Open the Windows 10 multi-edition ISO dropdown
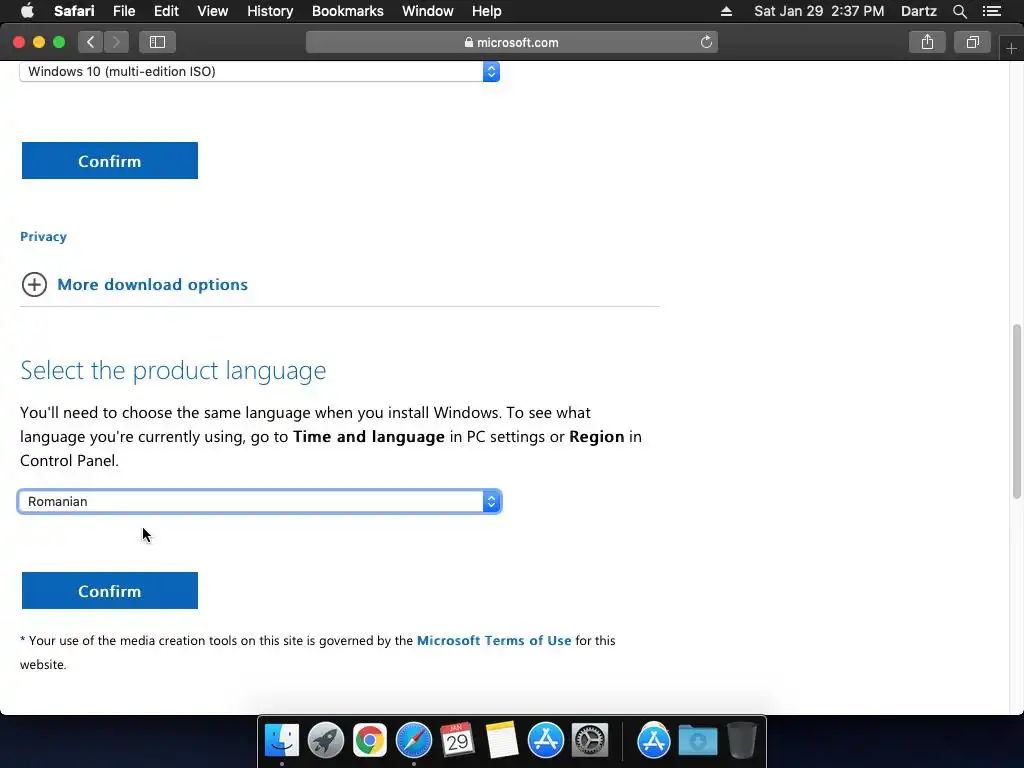The height and width of the screenshot is (768, 1024). 260,71
